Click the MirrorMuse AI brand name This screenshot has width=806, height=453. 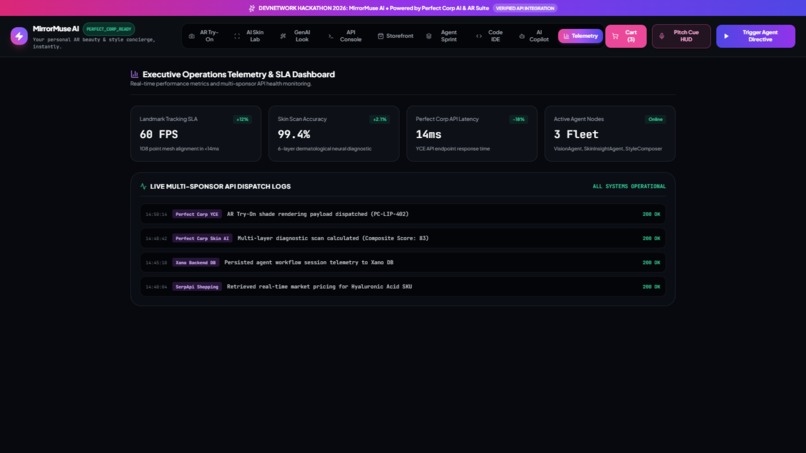click(56, 29)
